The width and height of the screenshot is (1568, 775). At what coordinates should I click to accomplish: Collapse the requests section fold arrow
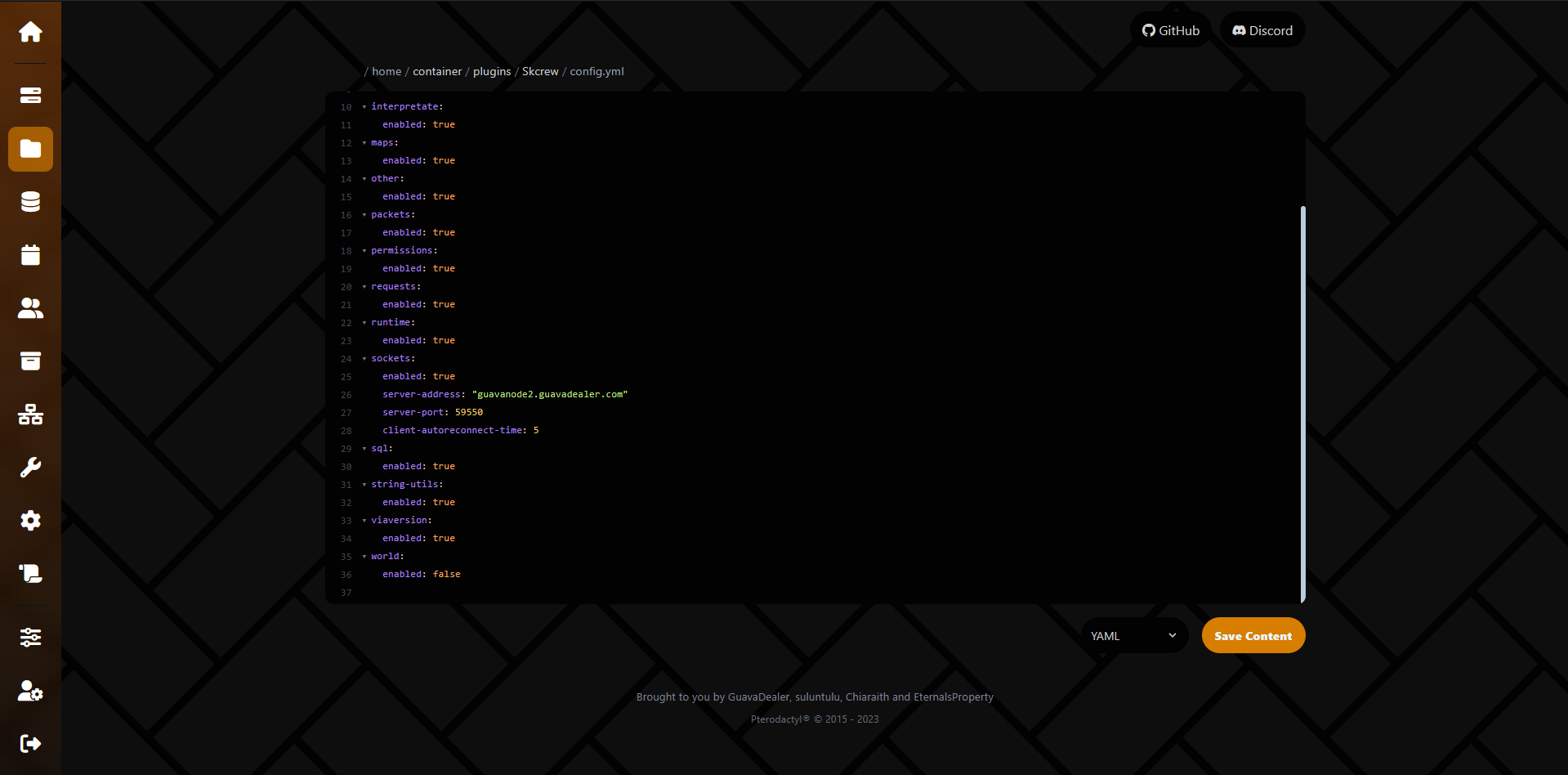(364, 286)
